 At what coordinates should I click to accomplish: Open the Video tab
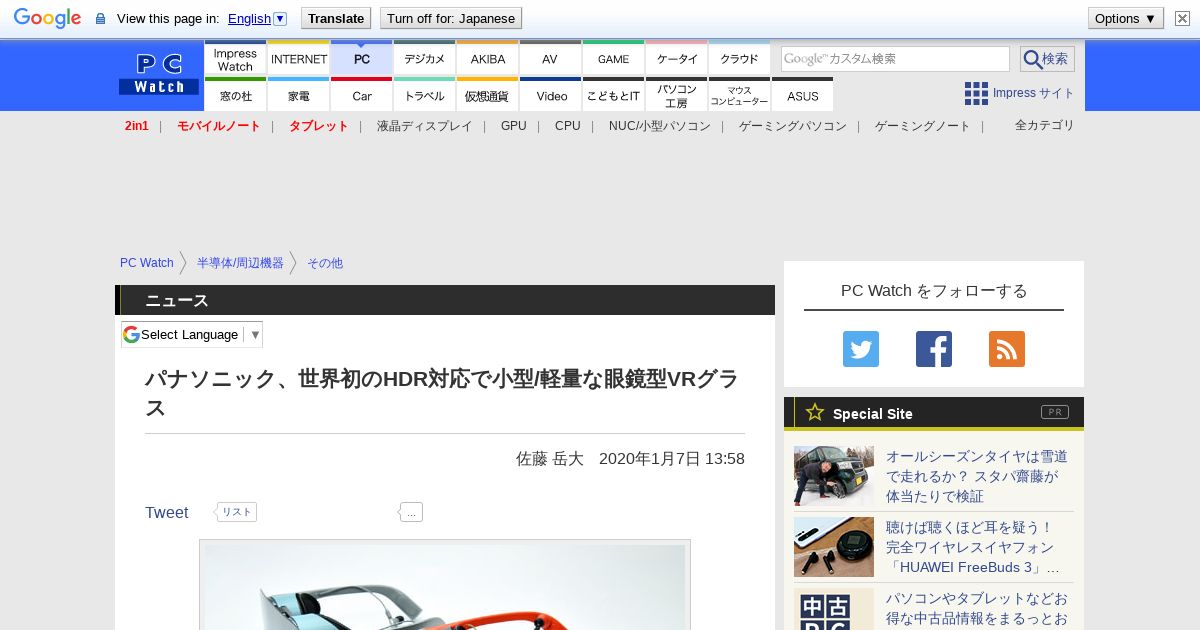[551, 95]
